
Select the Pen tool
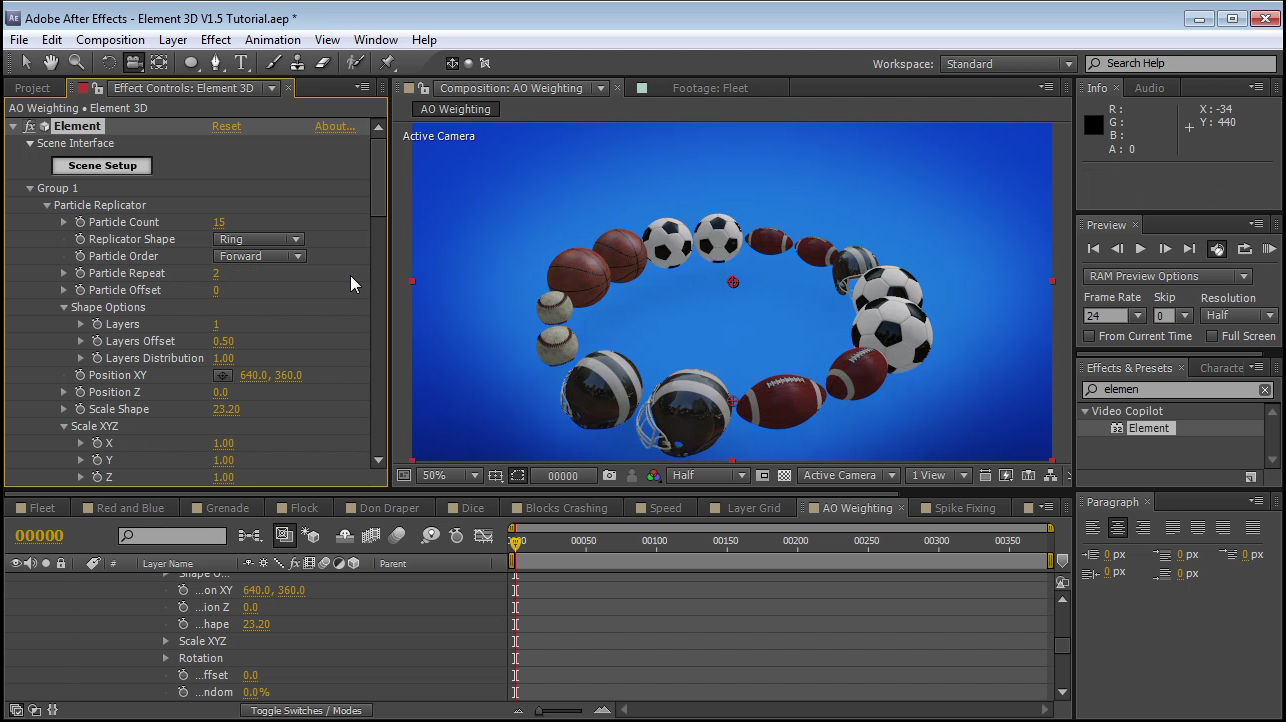[x=216, y=63]
